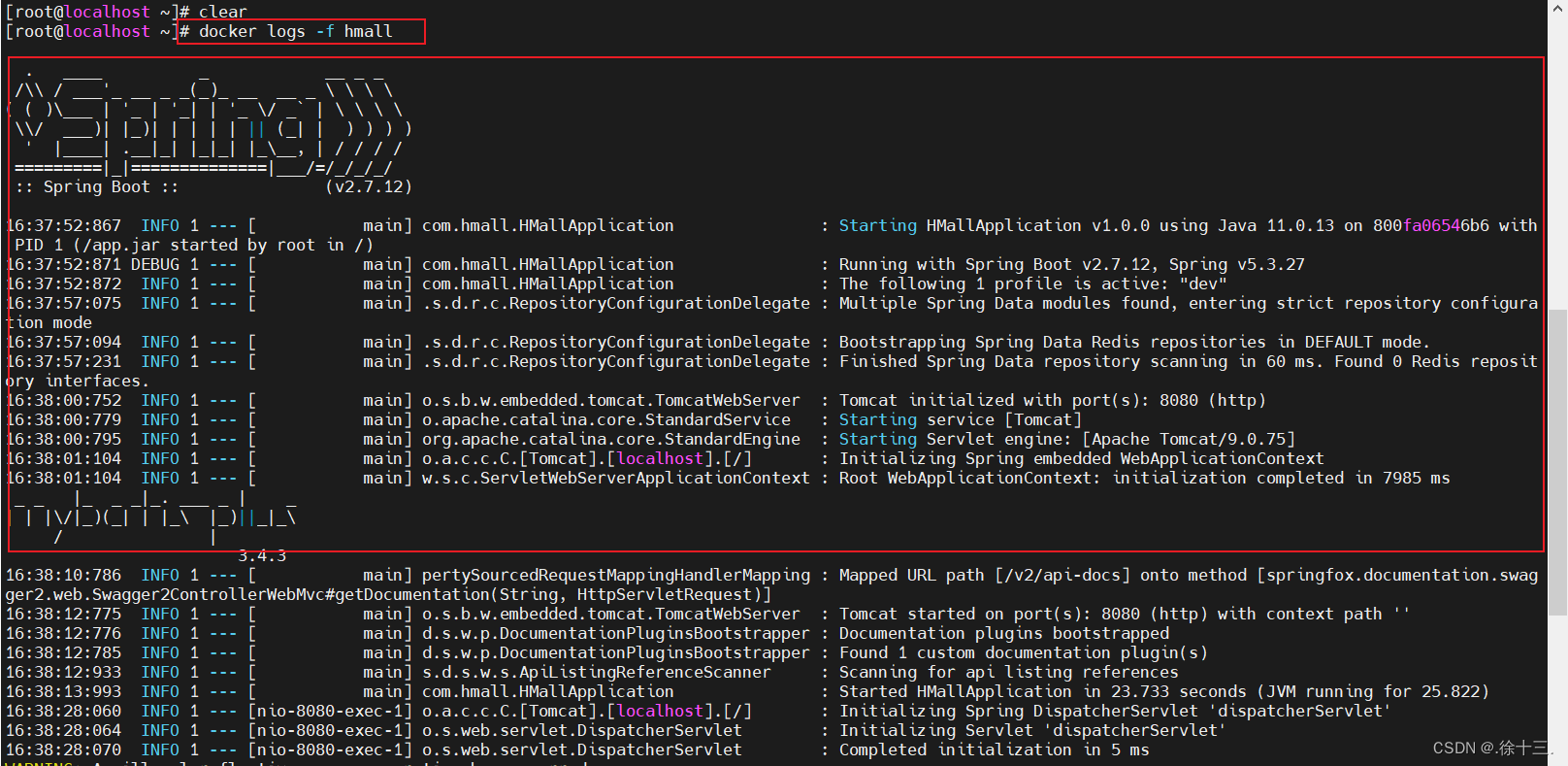The width and height of the screenshot is (1568, 766).
Task: Select the 'DEBUG' log level word
Action: click(155, 264)
